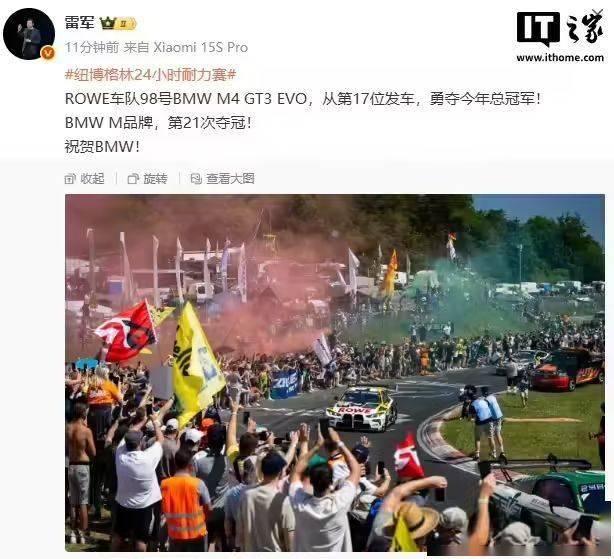Click the collapse icon beside 收起
Image resolution: width=614 pixels, height=559 pixels.
coord(70,179)
